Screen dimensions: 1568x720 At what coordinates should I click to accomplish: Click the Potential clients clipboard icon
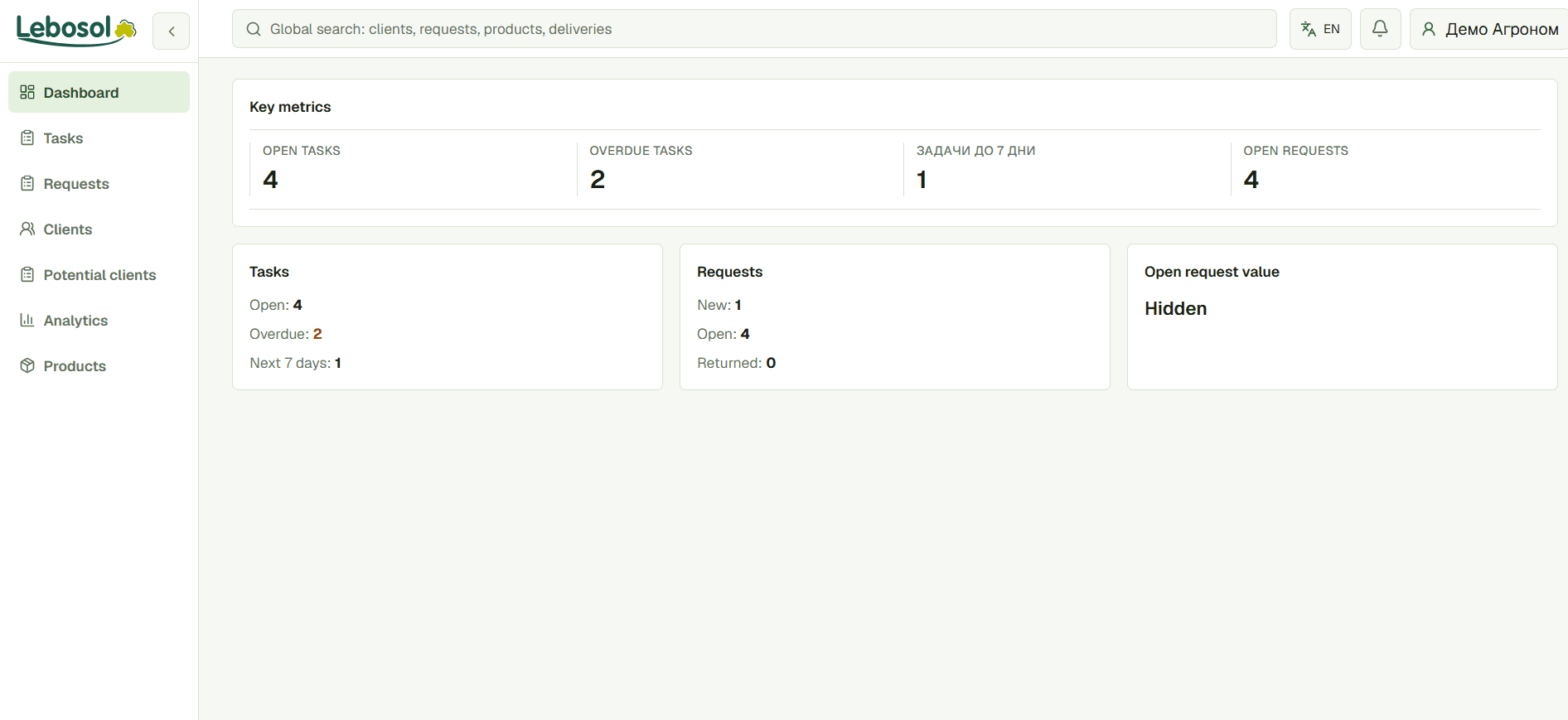point(27,274)
